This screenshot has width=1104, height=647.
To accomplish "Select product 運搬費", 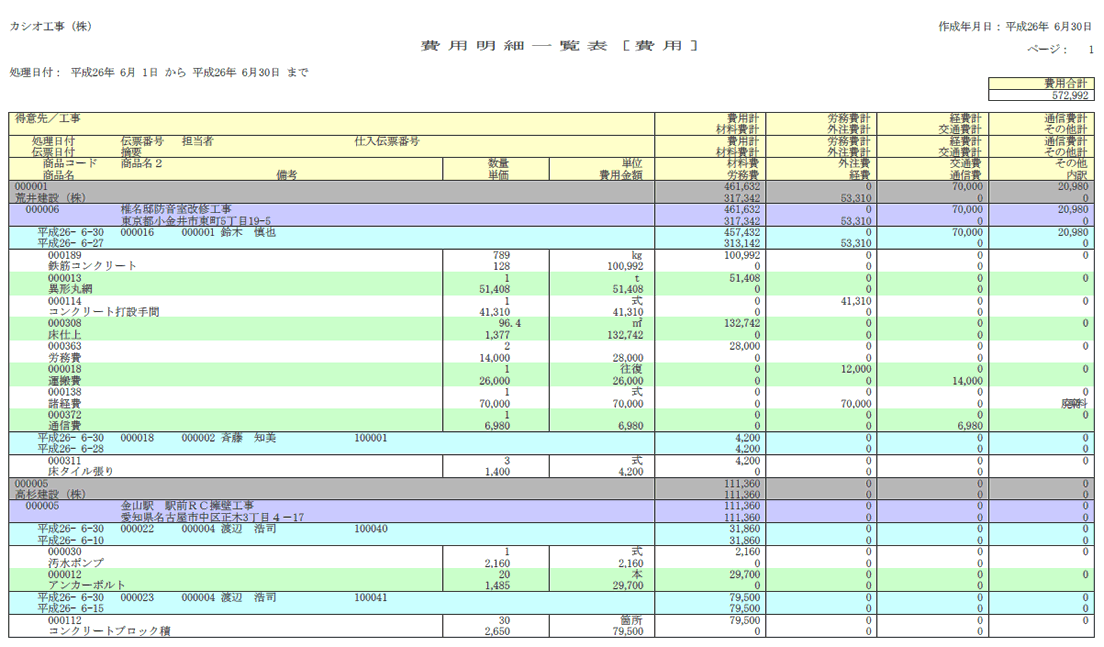I will (x=65, y=380).
